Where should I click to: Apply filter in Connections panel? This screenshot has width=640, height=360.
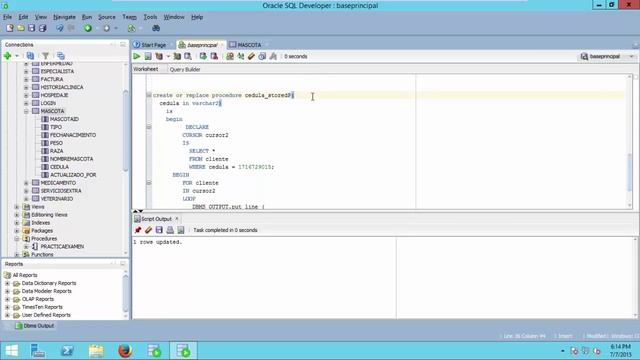[45, 56]
